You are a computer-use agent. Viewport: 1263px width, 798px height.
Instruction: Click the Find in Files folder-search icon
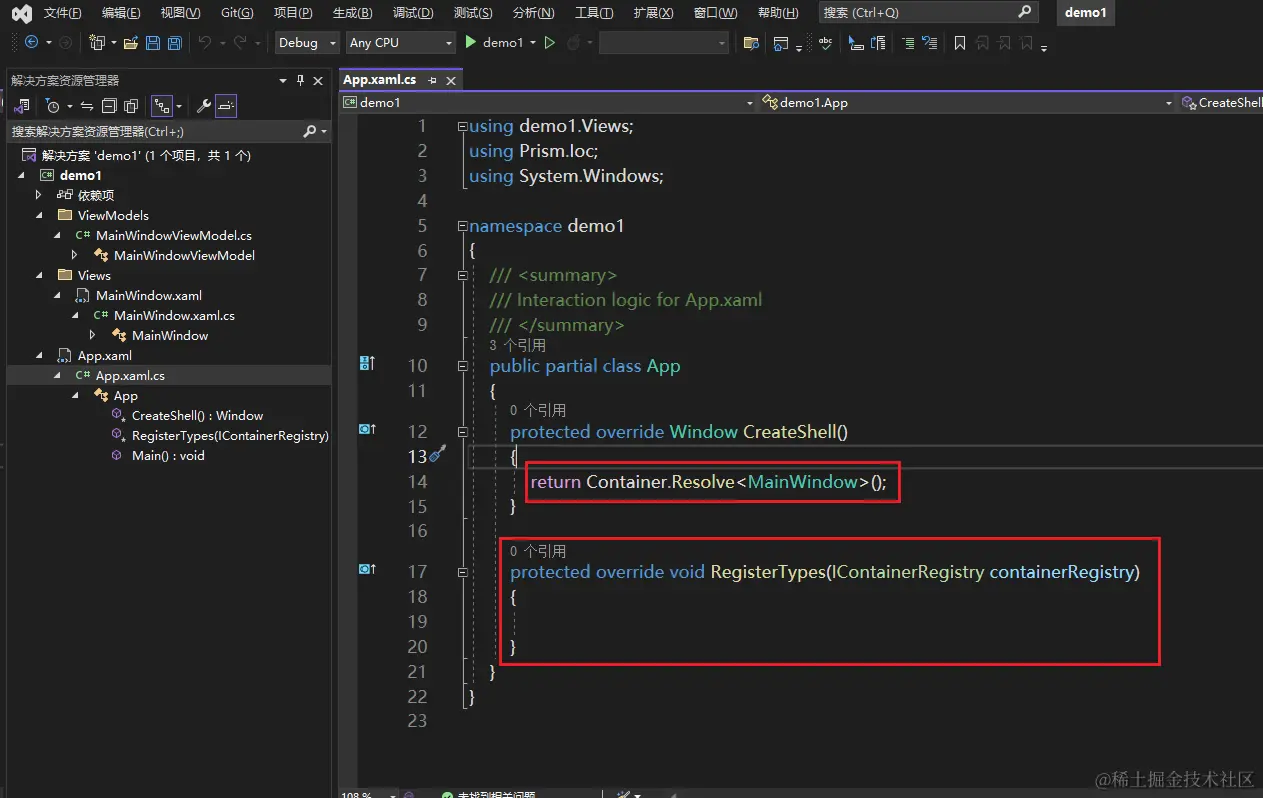pyautogui.click(x=751, y=43)
